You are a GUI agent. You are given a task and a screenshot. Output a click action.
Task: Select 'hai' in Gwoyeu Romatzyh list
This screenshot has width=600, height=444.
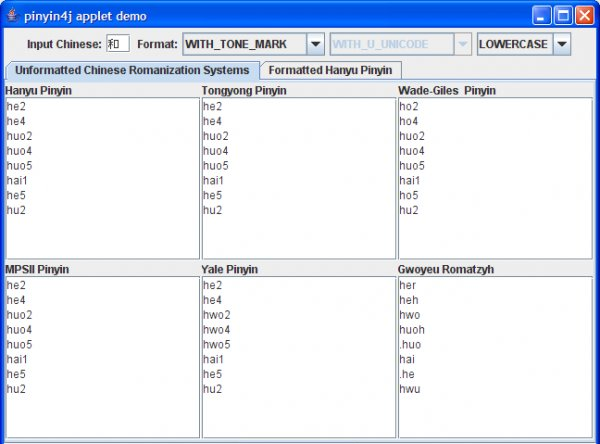pyautogui.click(x=407, y=359)
